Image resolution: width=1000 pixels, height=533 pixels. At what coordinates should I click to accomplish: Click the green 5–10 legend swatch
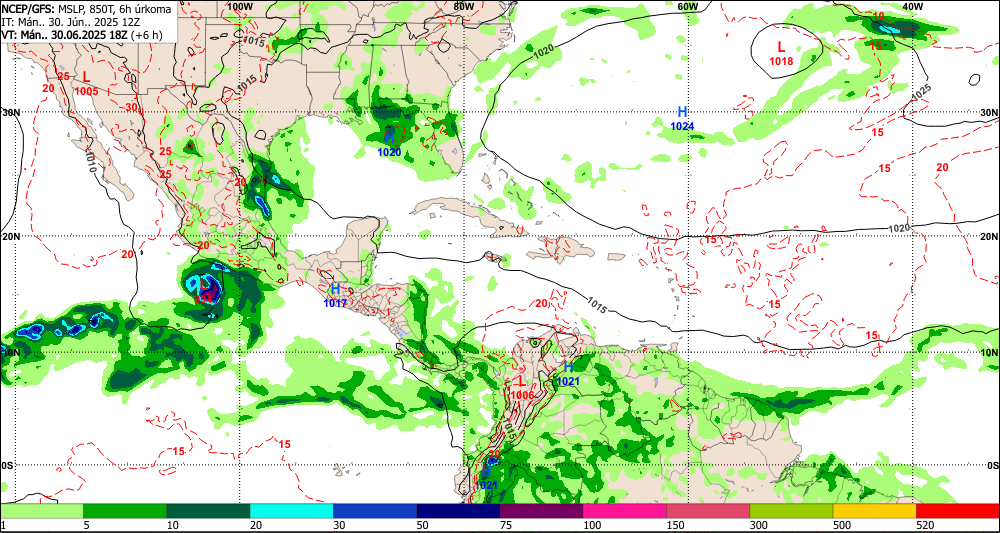coord(125,511)
